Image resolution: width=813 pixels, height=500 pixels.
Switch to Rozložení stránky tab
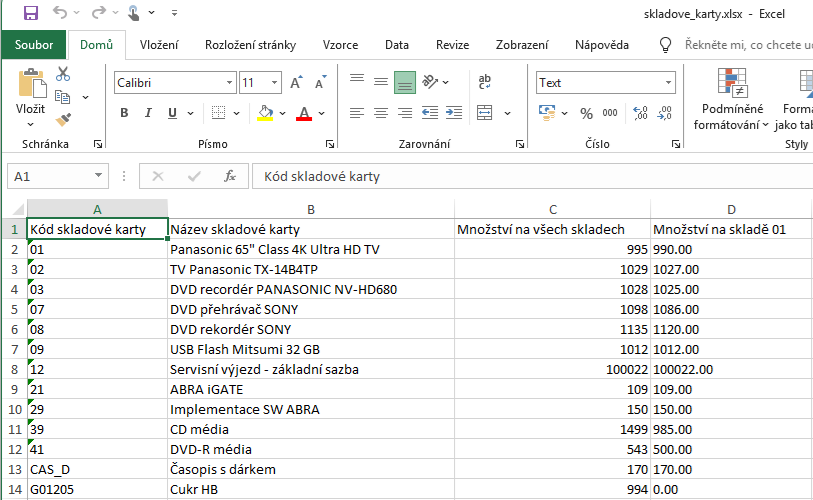(250, 45)
